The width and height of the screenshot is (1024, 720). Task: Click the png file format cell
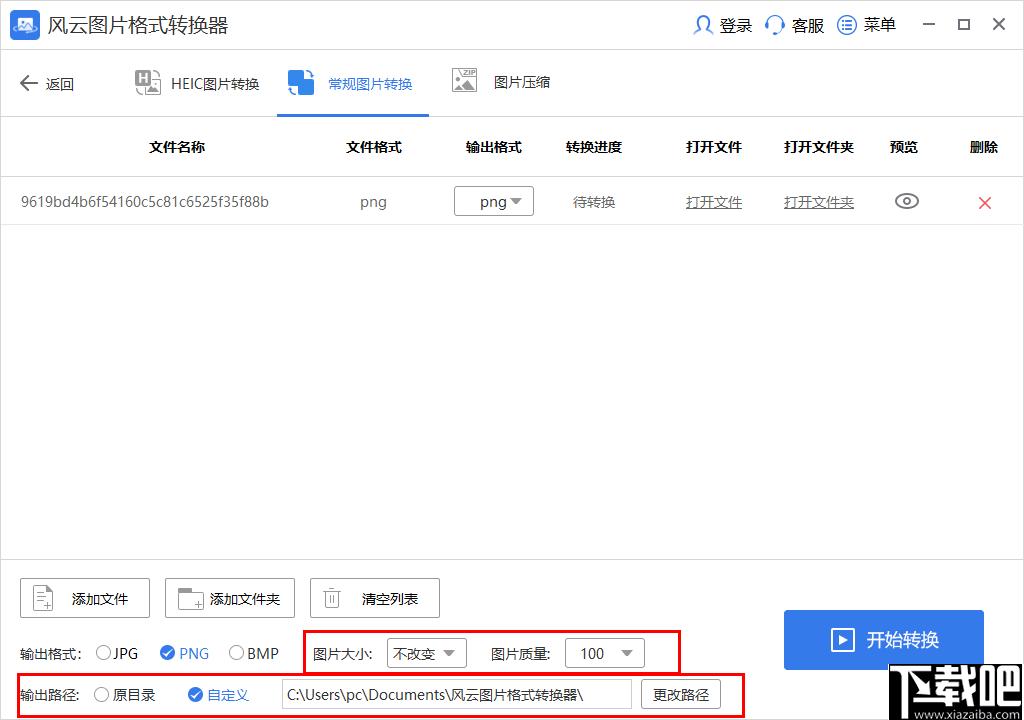(x=374, y=202)
